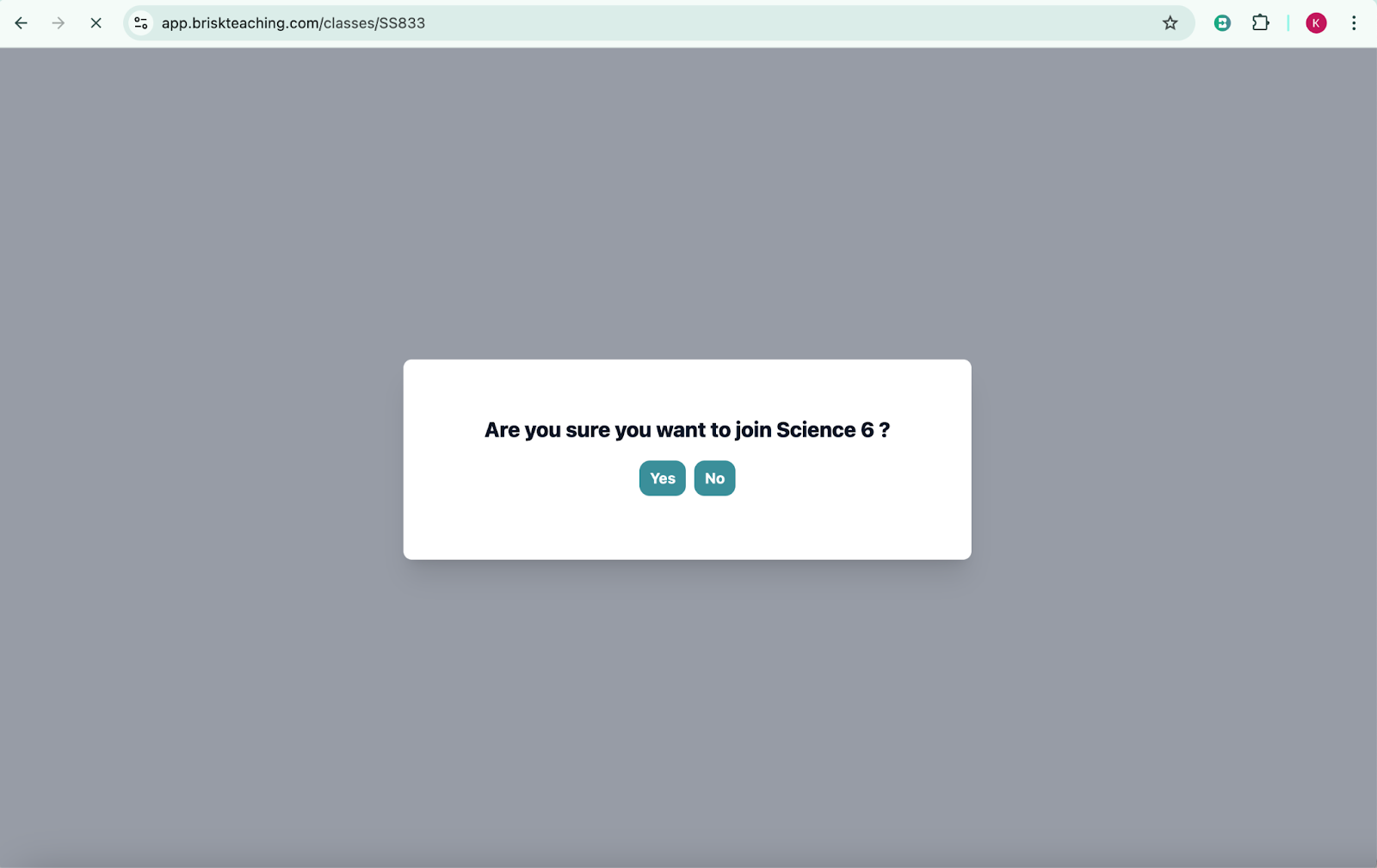1377x868 pixels.
Task: Stop loading the page with the X
Action: (96, 23)
